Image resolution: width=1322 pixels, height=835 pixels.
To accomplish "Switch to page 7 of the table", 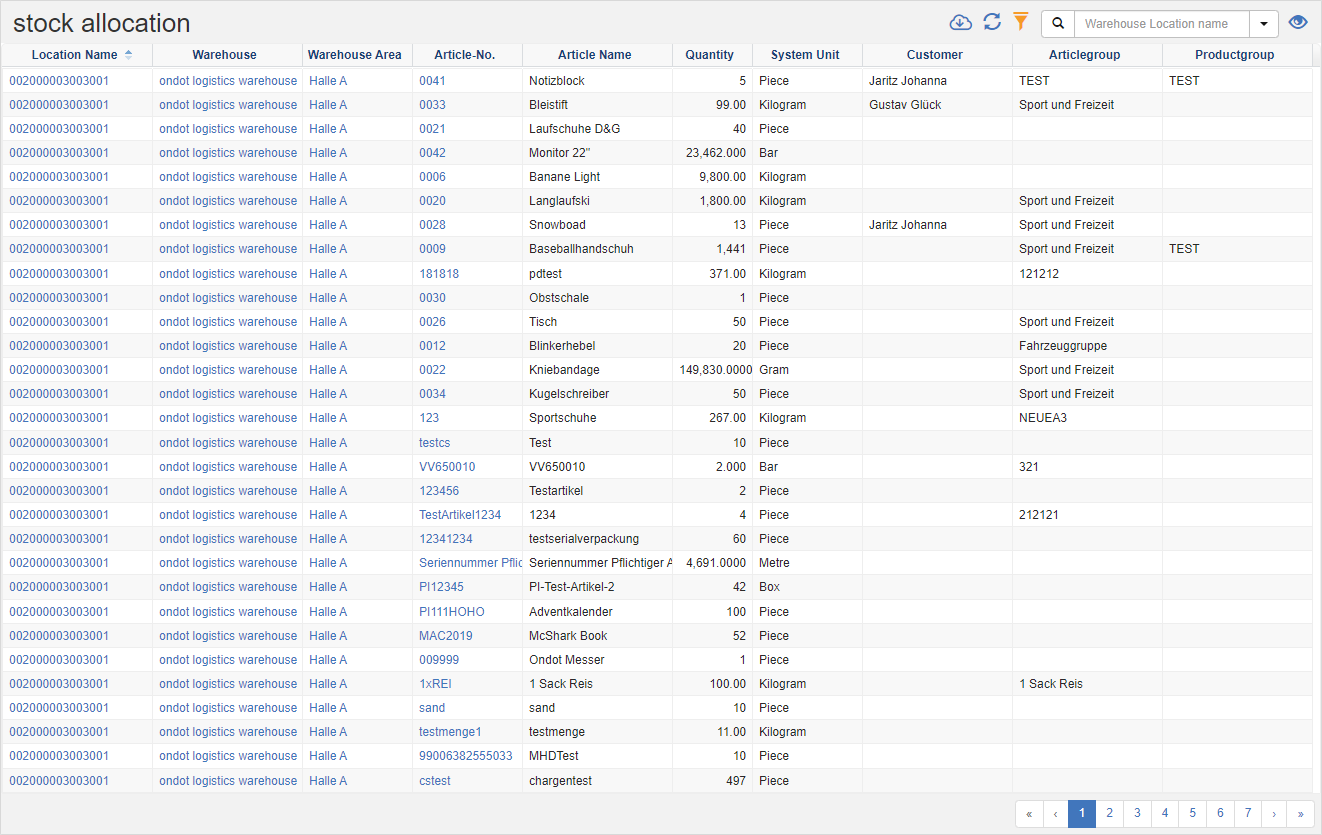I will tap(1247, 814).
